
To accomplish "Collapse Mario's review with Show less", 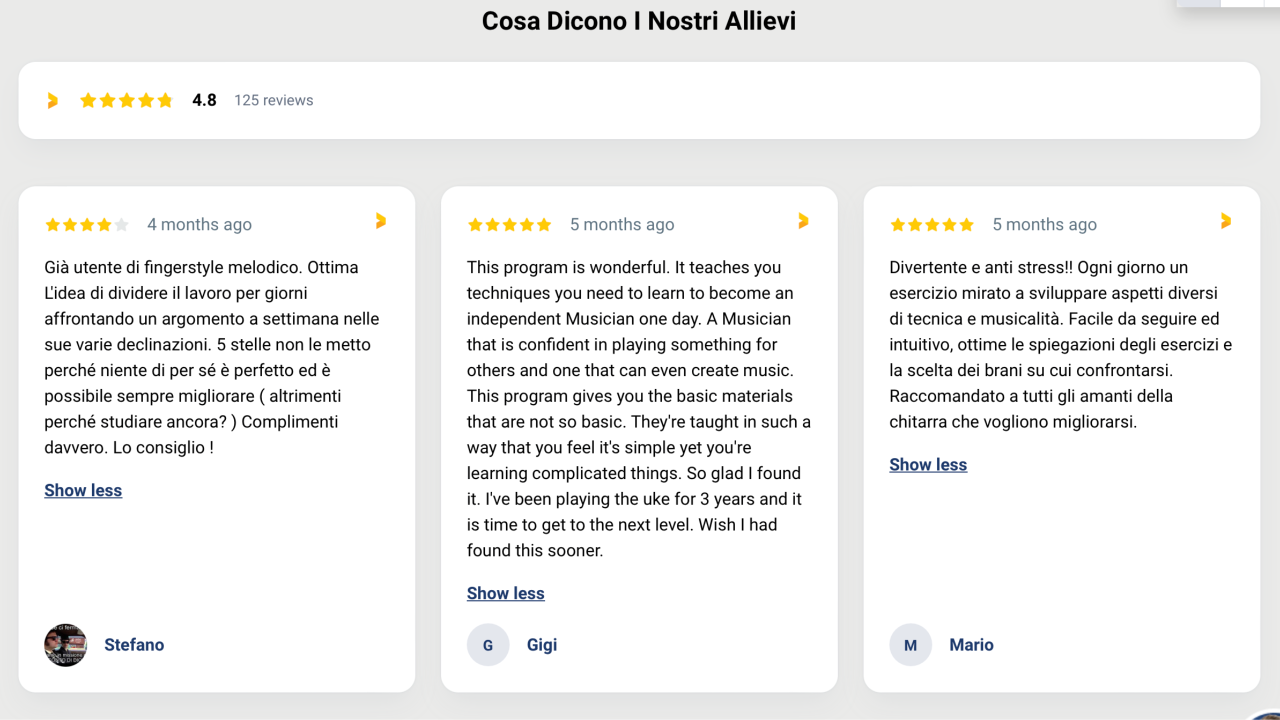I will (928, 465).
